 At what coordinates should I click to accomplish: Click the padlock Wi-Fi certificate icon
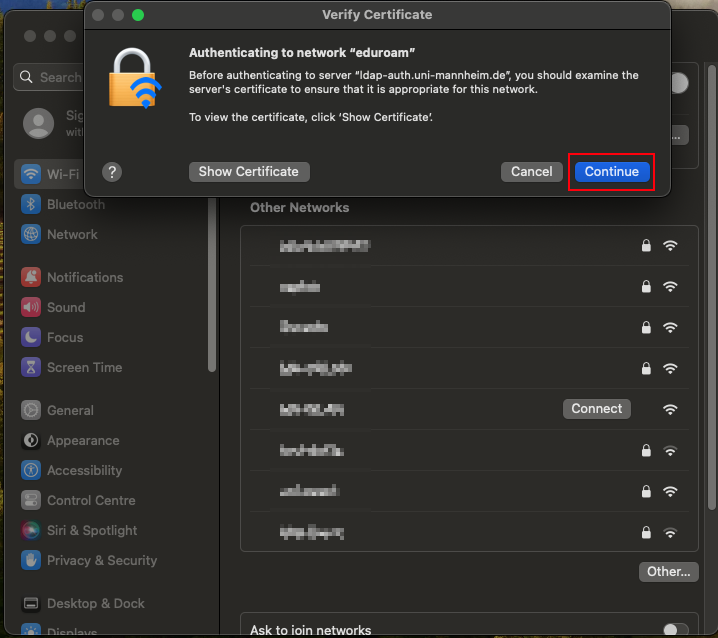[x=134, y=78]
